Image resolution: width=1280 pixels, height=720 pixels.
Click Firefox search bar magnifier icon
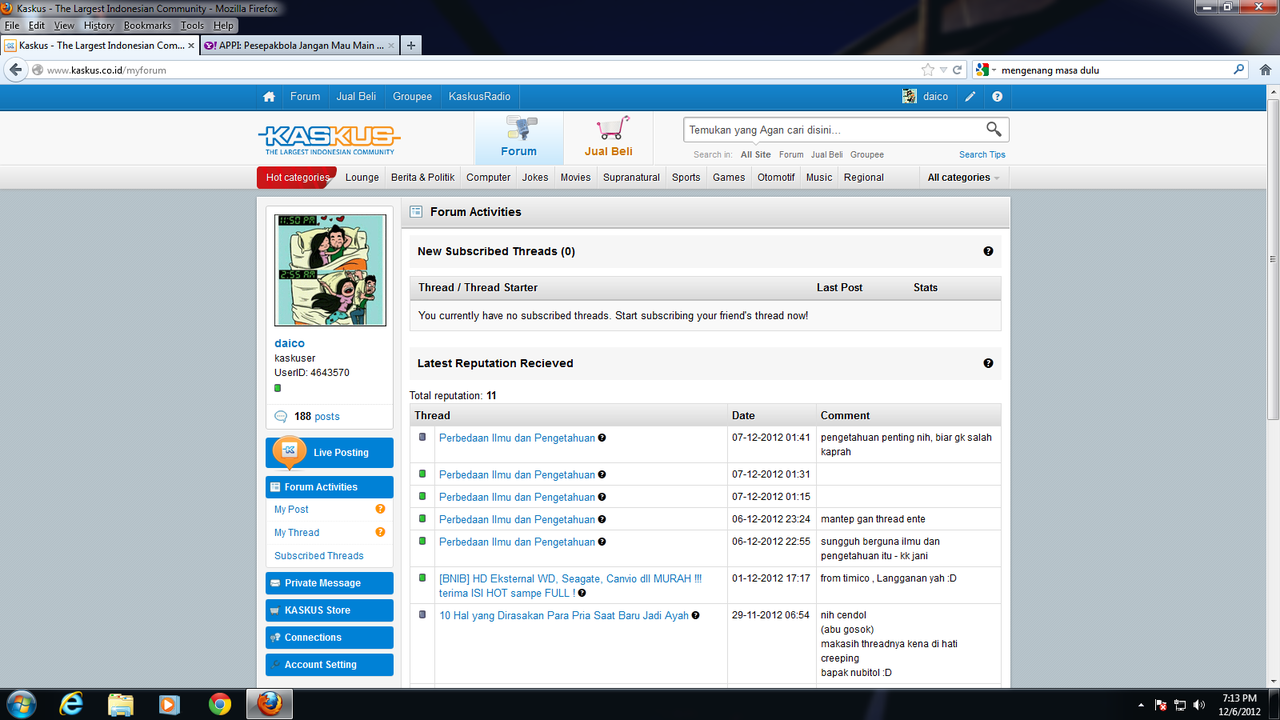pos(1240,70)
